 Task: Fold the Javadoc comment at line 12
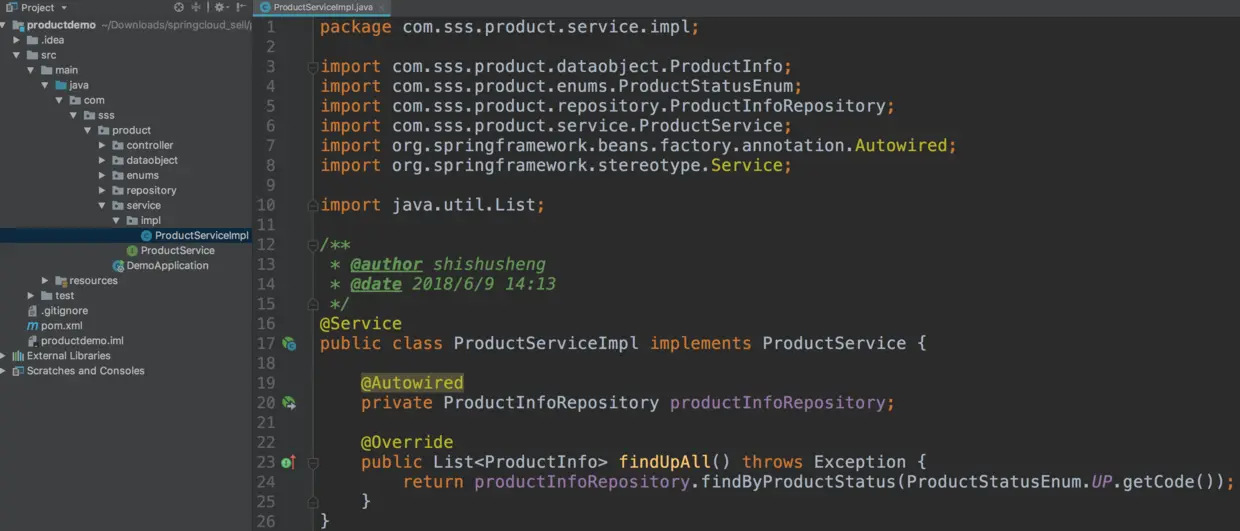313,245
